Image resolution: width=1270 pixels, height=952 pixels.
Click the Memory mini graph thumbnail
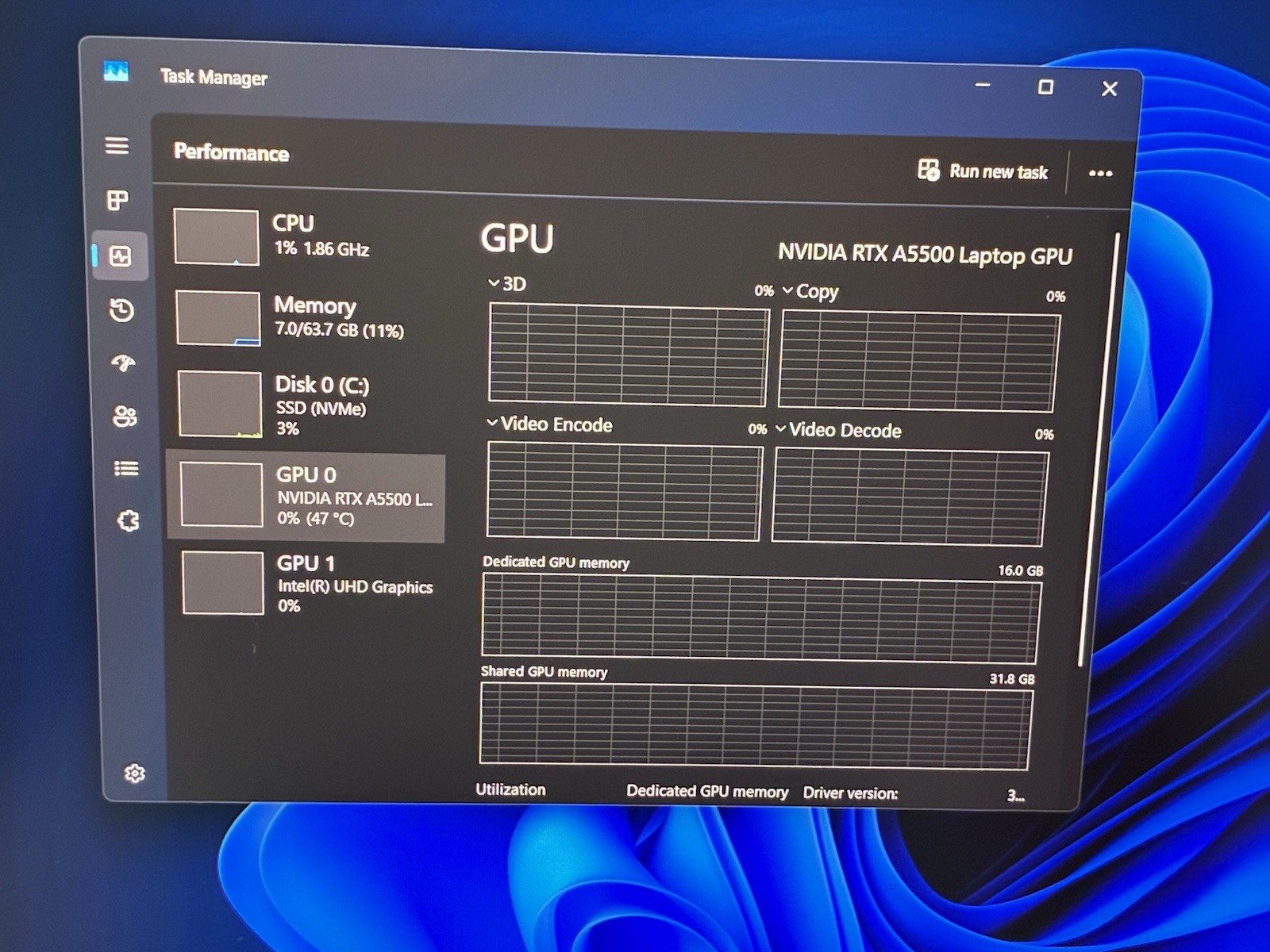click(x=218, y=318)
